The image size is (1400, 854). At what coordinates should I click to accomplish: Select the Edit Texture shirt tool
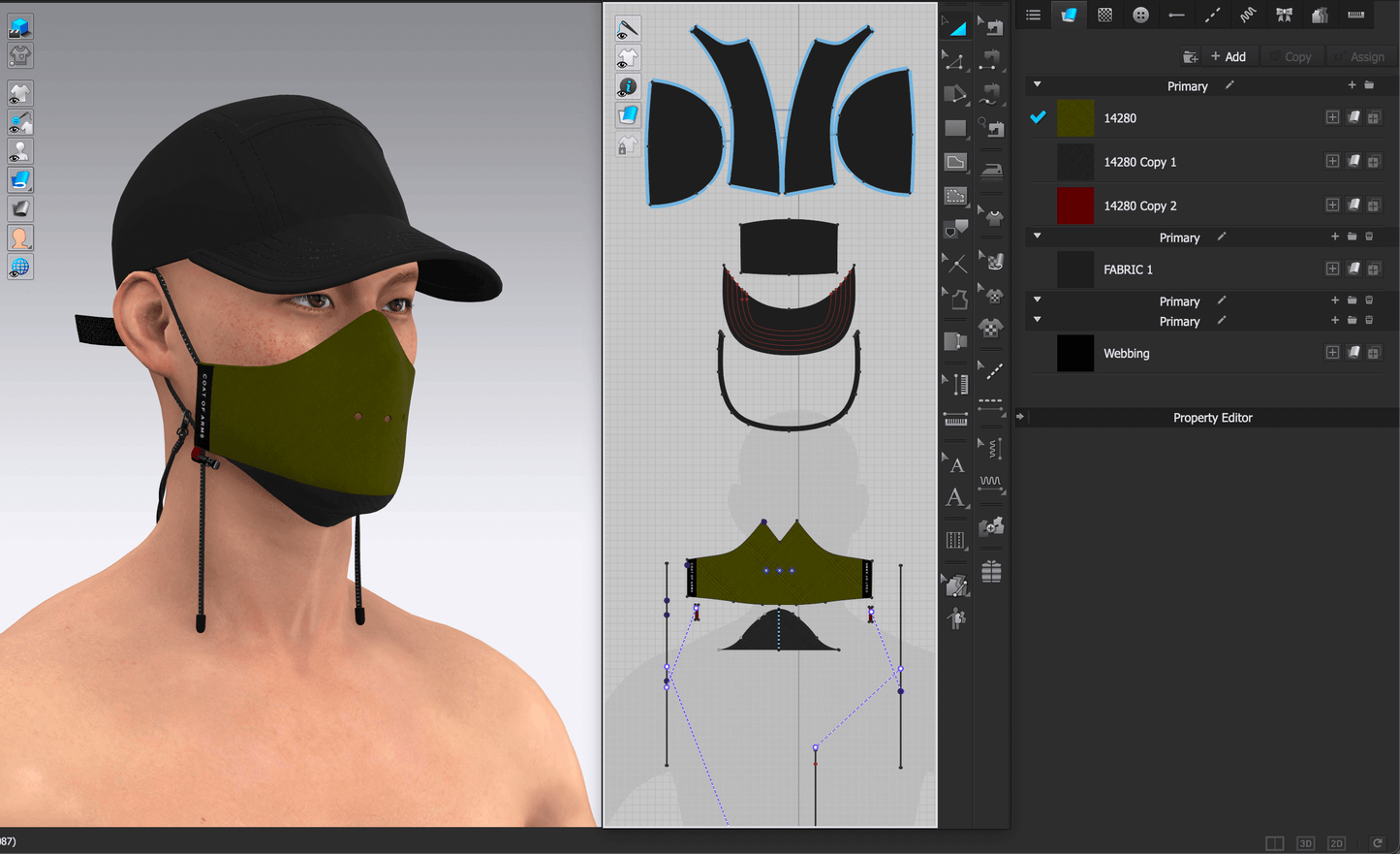(x=991, y=216)
